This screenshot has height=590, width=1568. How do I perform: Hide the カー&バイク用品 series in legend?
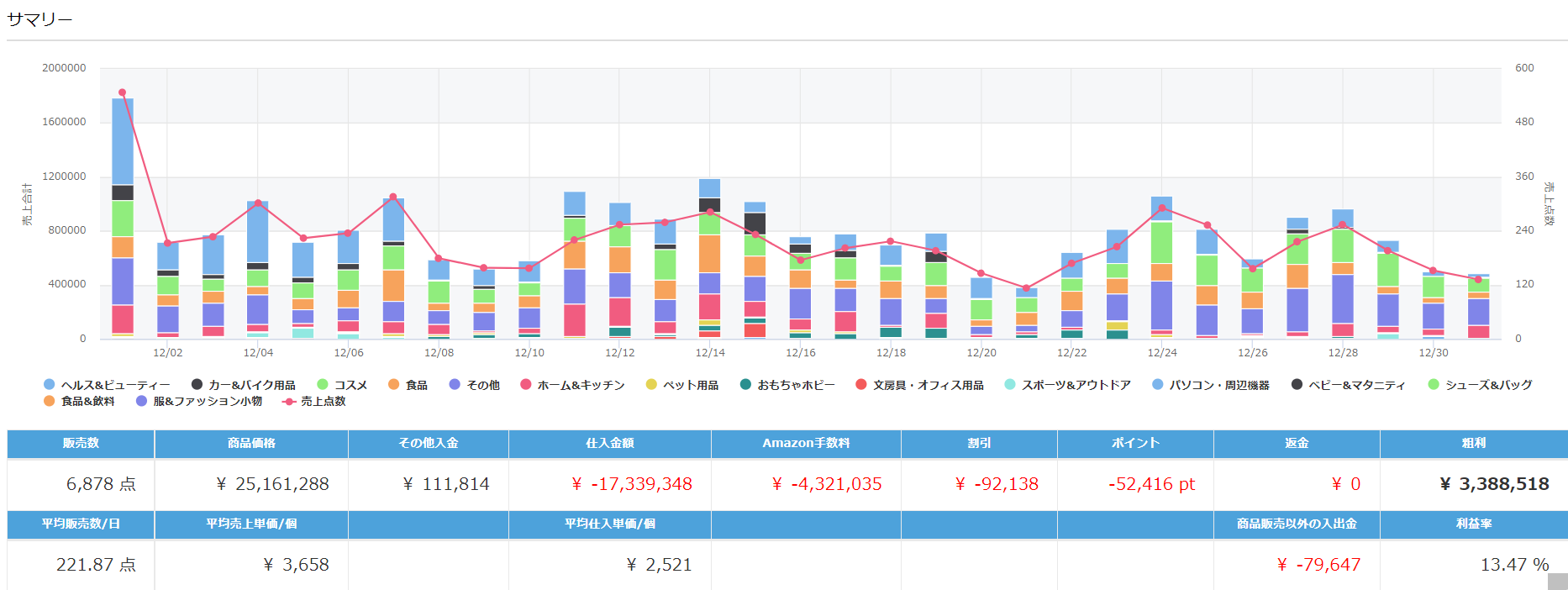197,385
